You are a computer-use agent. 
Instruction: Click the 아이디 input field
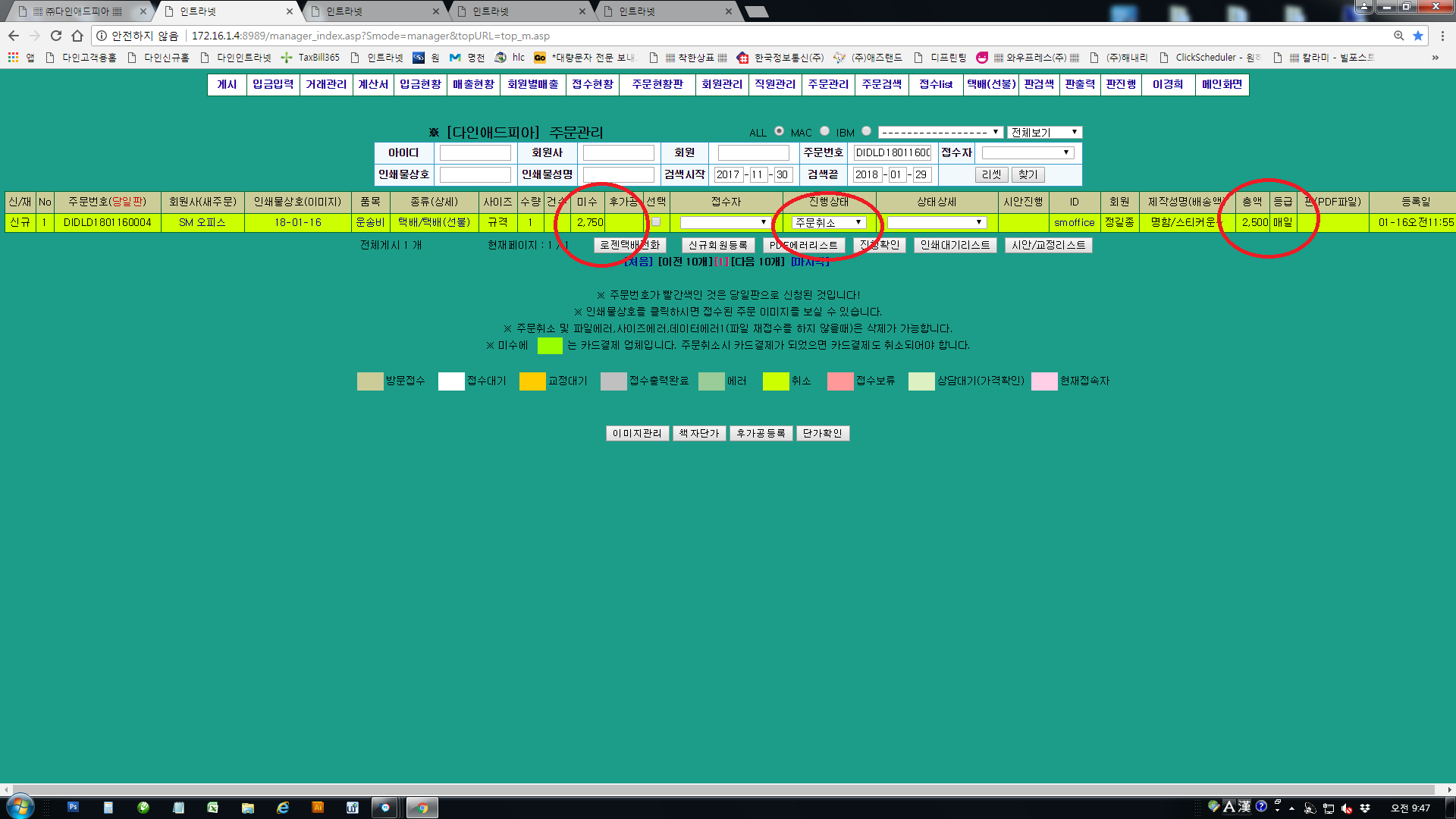pos(475,153)
